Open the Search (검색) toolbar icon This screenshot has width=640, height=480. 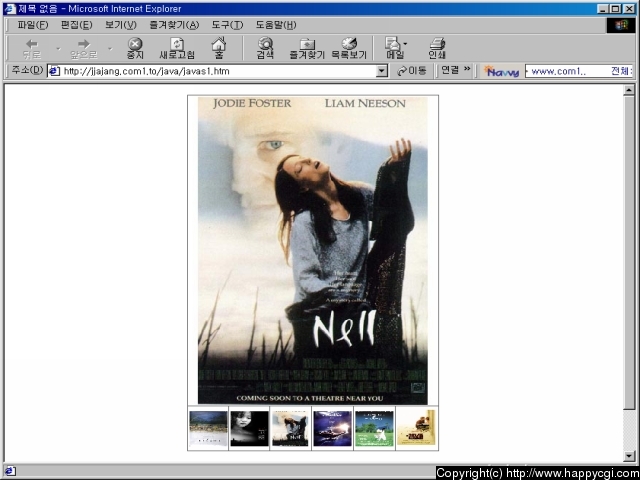[x=265, y=49]
